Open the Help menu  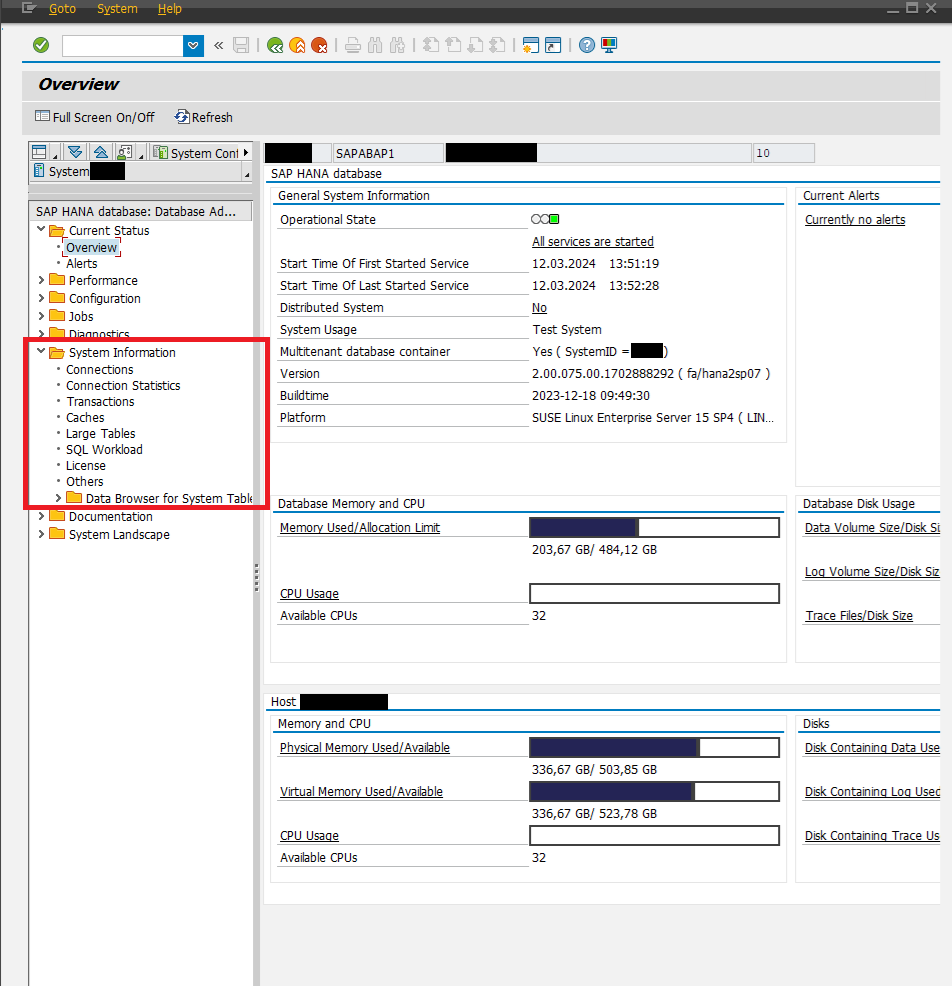tap(169, 9)
